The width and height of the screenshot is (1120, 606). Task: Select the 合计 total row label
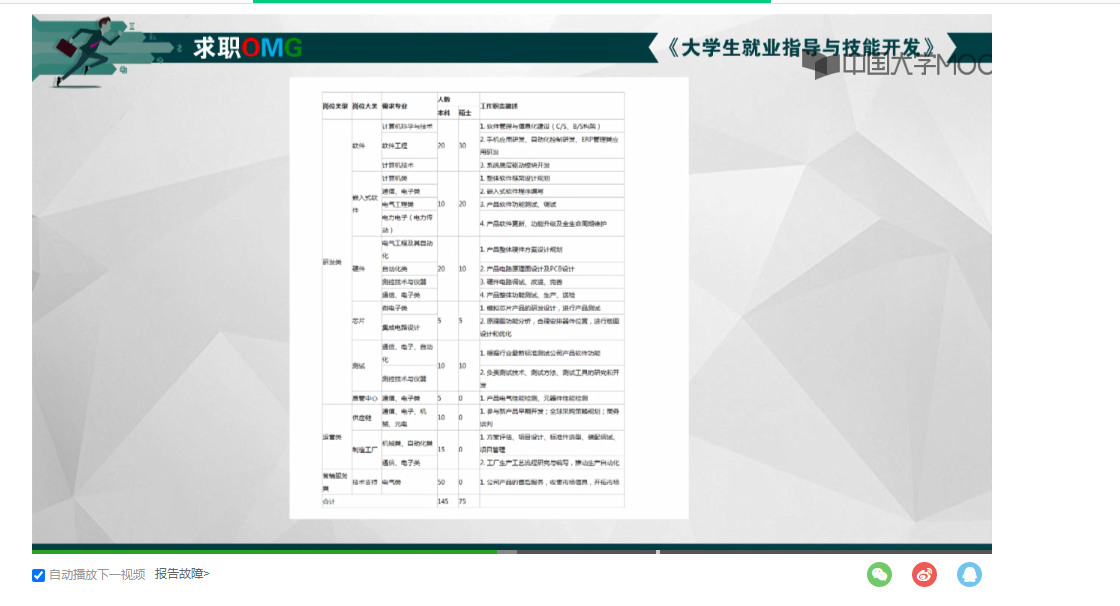point(329,501)
